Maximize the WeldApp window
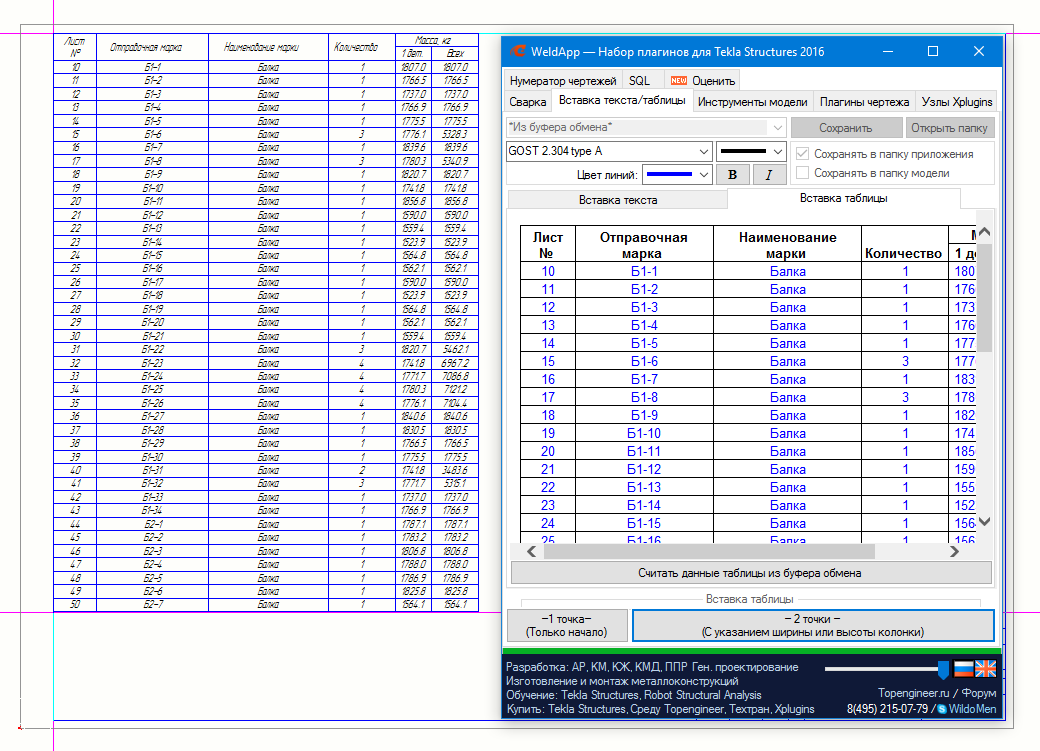This screenshot has height=751, width=1040. (932, 51)
